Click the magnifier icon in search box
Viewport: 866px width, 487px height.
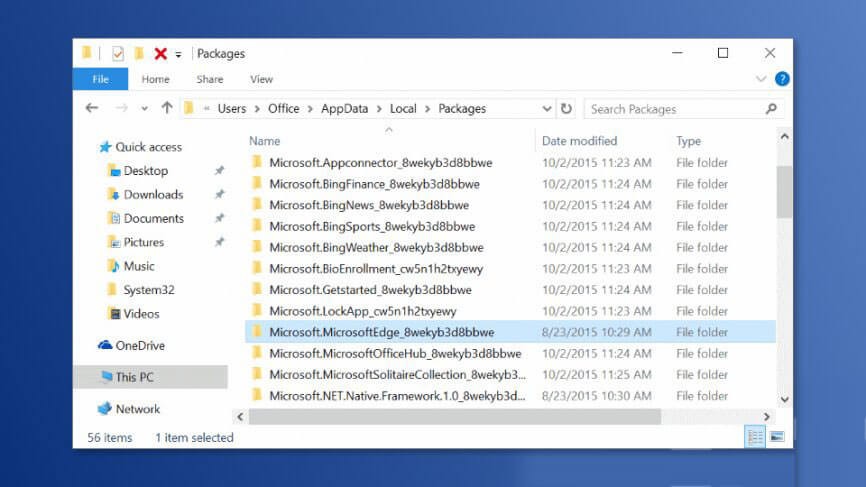[771, 109]
